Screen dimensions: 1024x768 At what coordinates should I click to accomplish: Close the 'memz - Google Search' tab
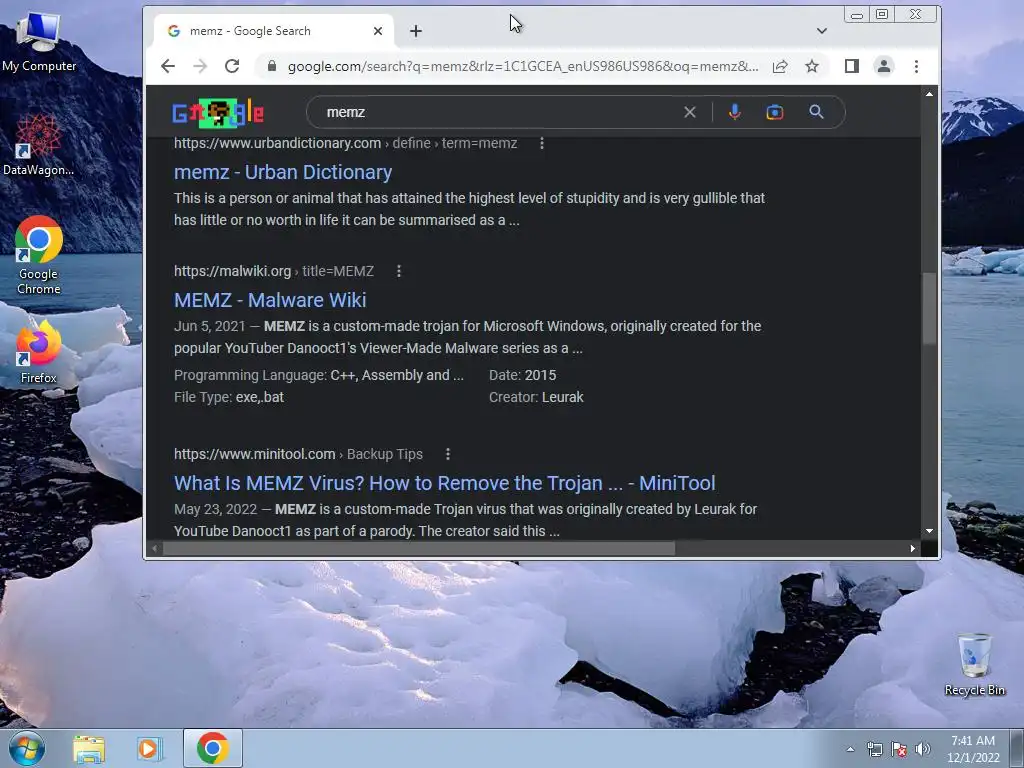(x=377, y=31)
